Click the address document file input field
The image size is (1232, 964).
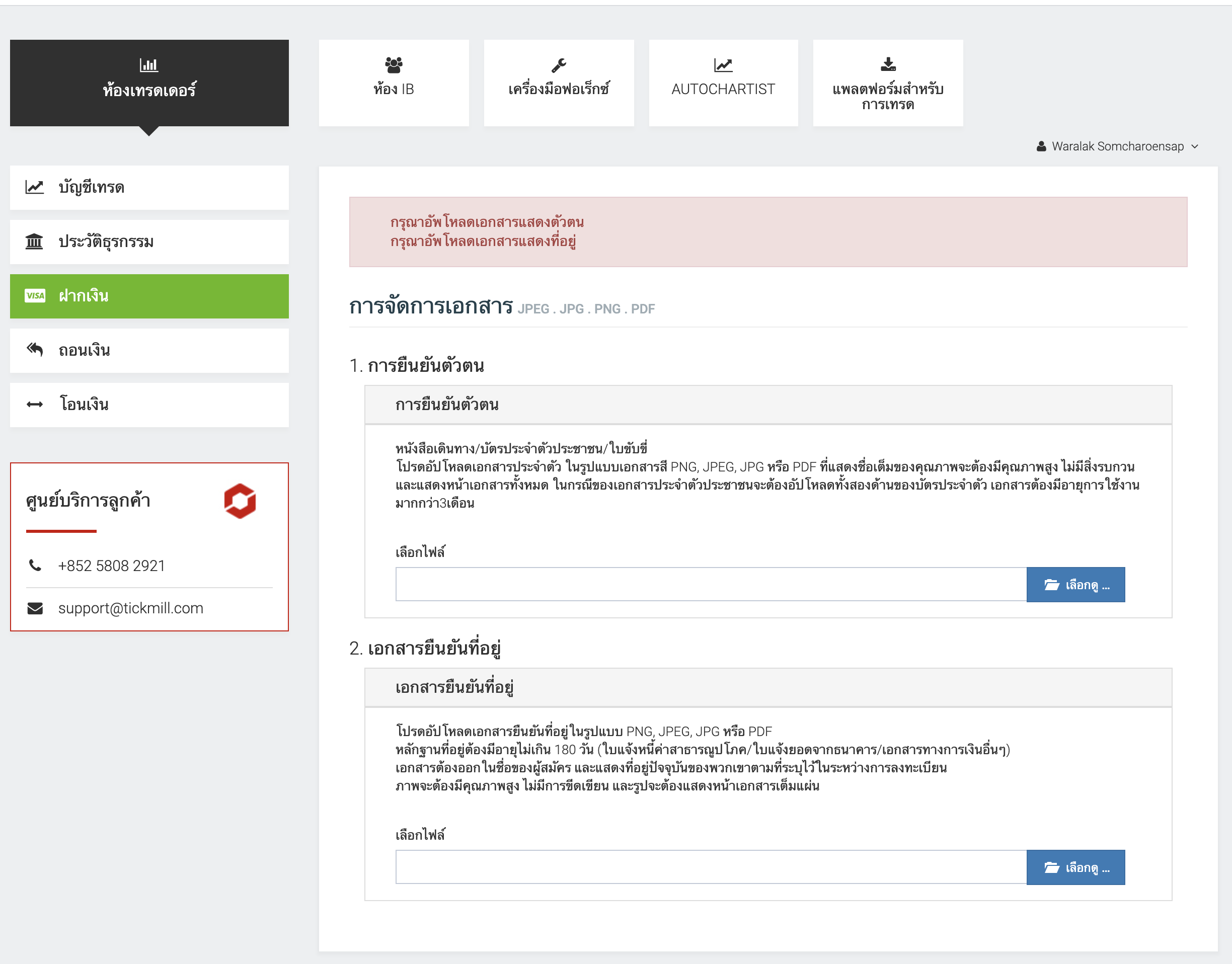710,867
